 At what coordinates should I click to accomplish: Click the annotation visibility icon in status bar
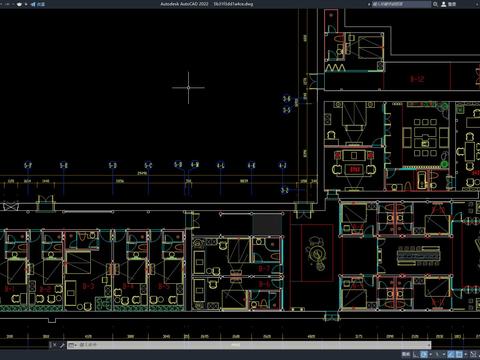[473, 354]
